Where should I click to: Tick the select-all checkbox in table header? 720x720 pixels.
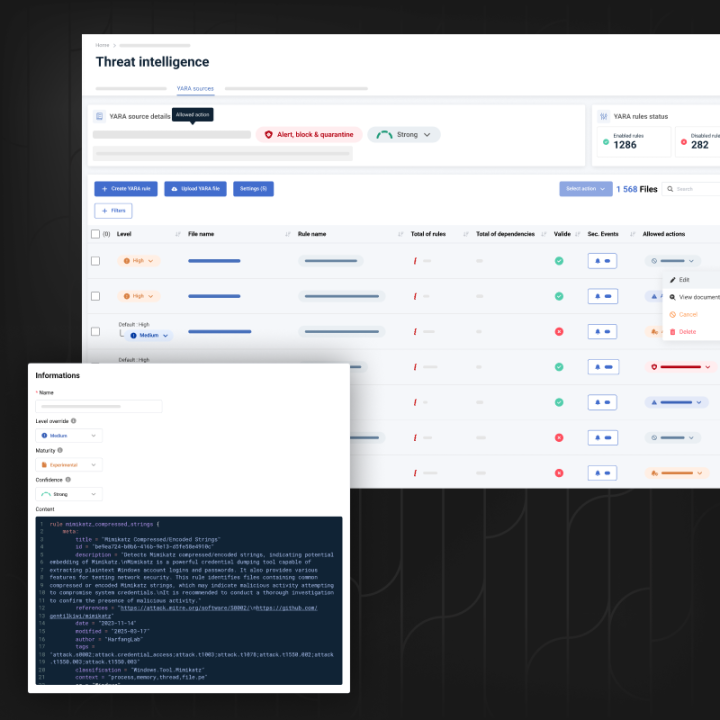tap(96, 234)
